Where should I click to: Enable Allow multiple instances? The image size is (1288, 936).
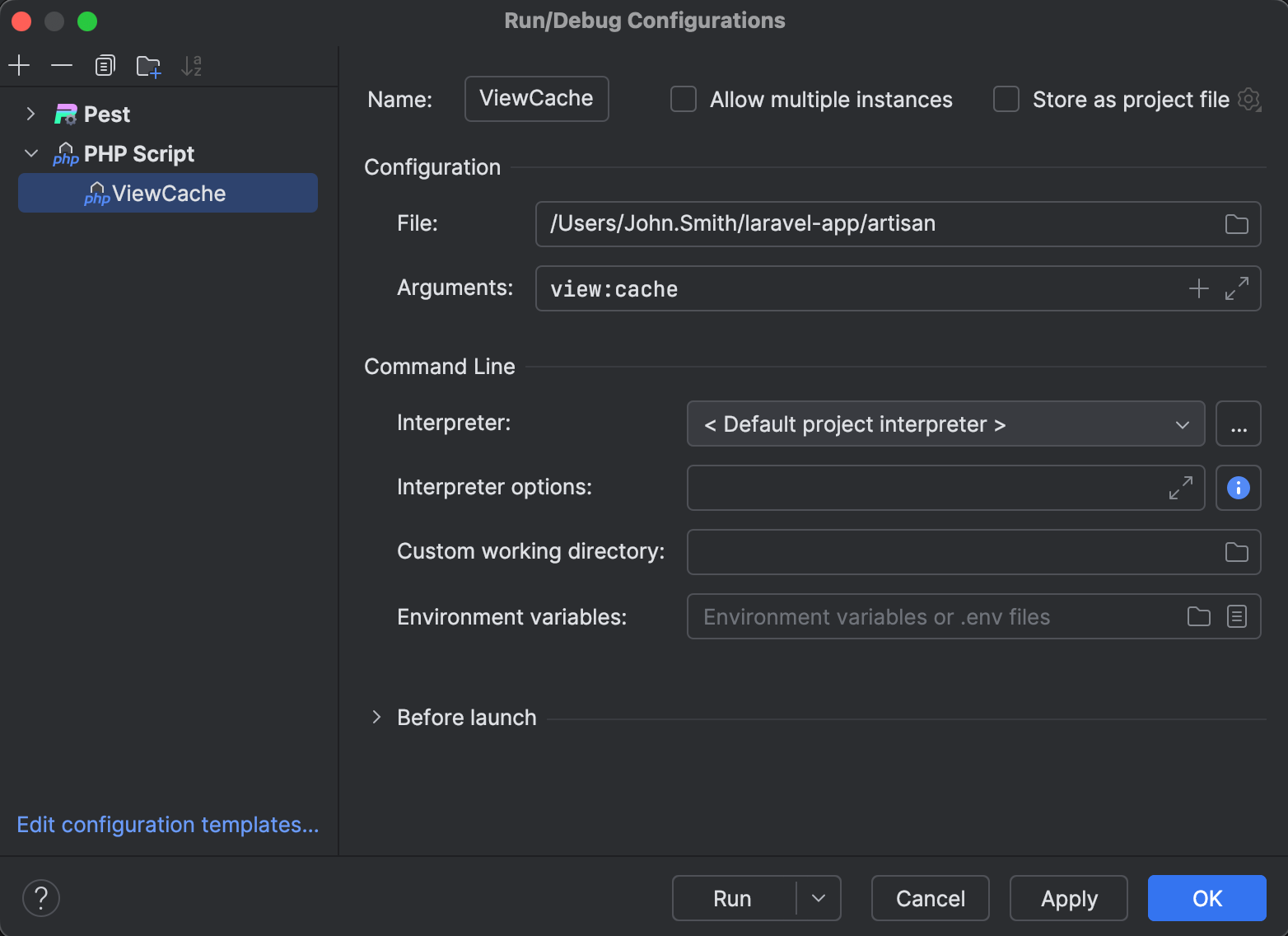683,99
